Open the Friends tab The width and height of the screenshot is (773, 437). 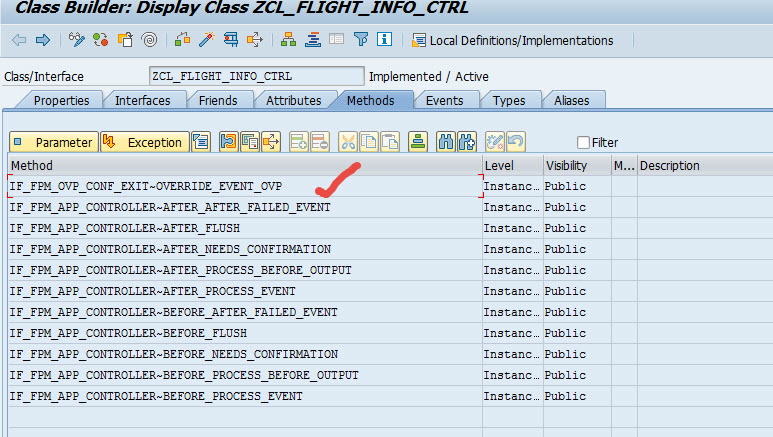[218, 101]
